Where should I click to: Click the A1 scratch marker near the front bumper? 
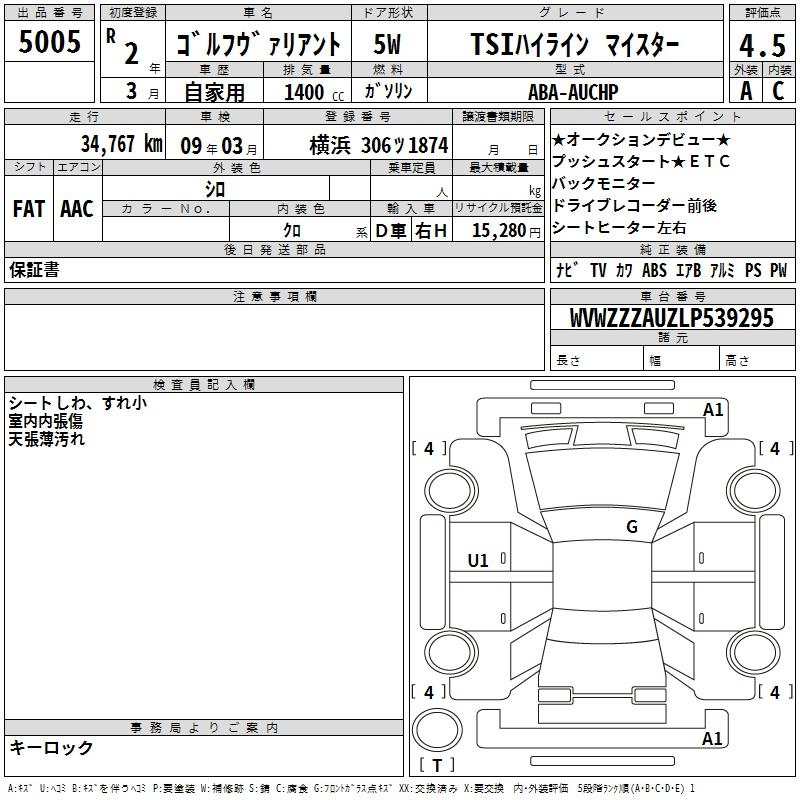coord(712,410)
